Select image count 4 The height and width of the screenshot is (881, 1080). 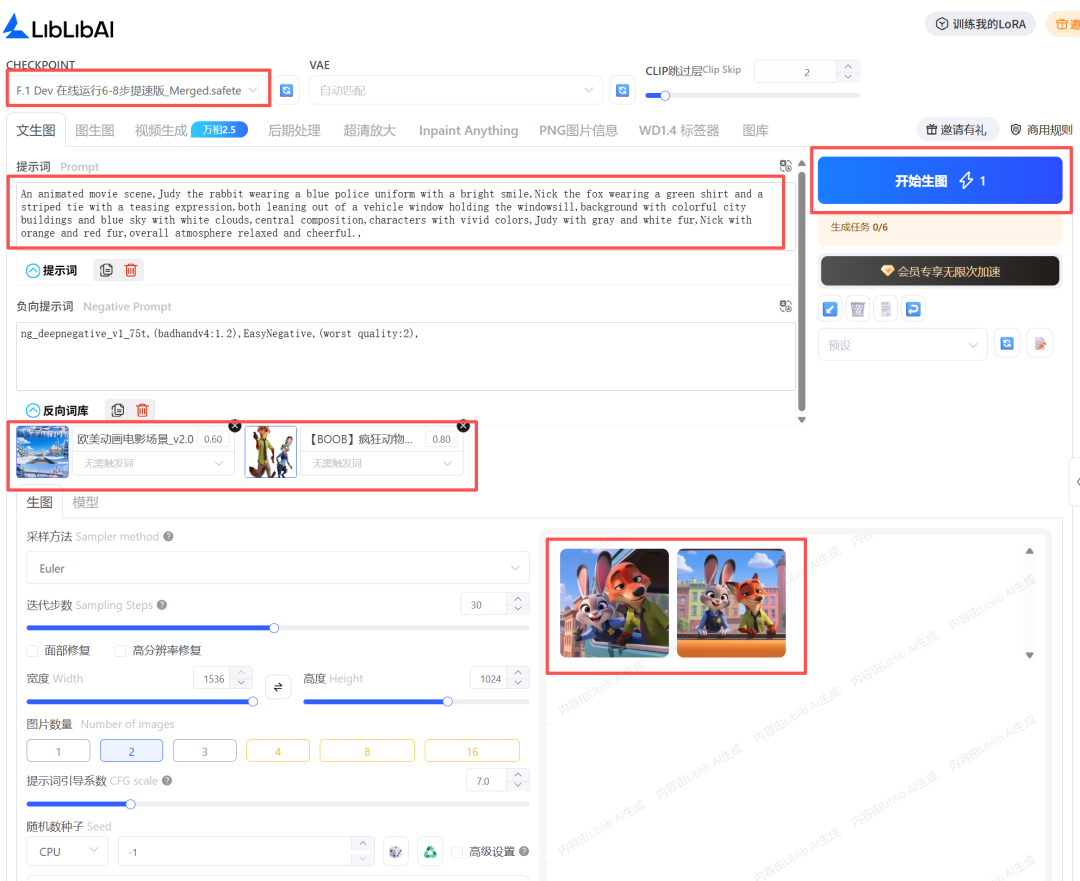278,751
